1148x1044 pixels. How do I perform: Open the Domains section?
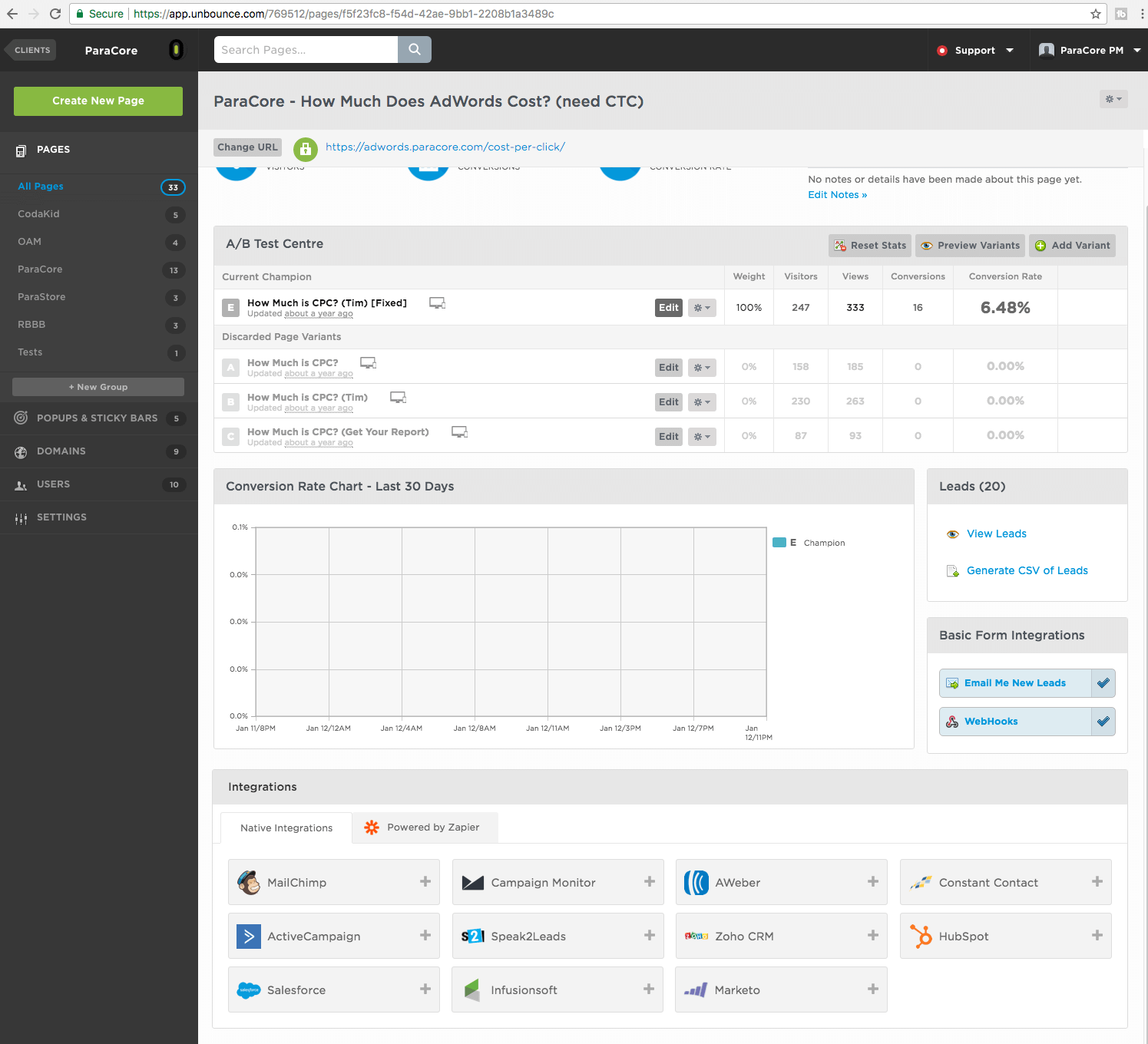[99, 451]
